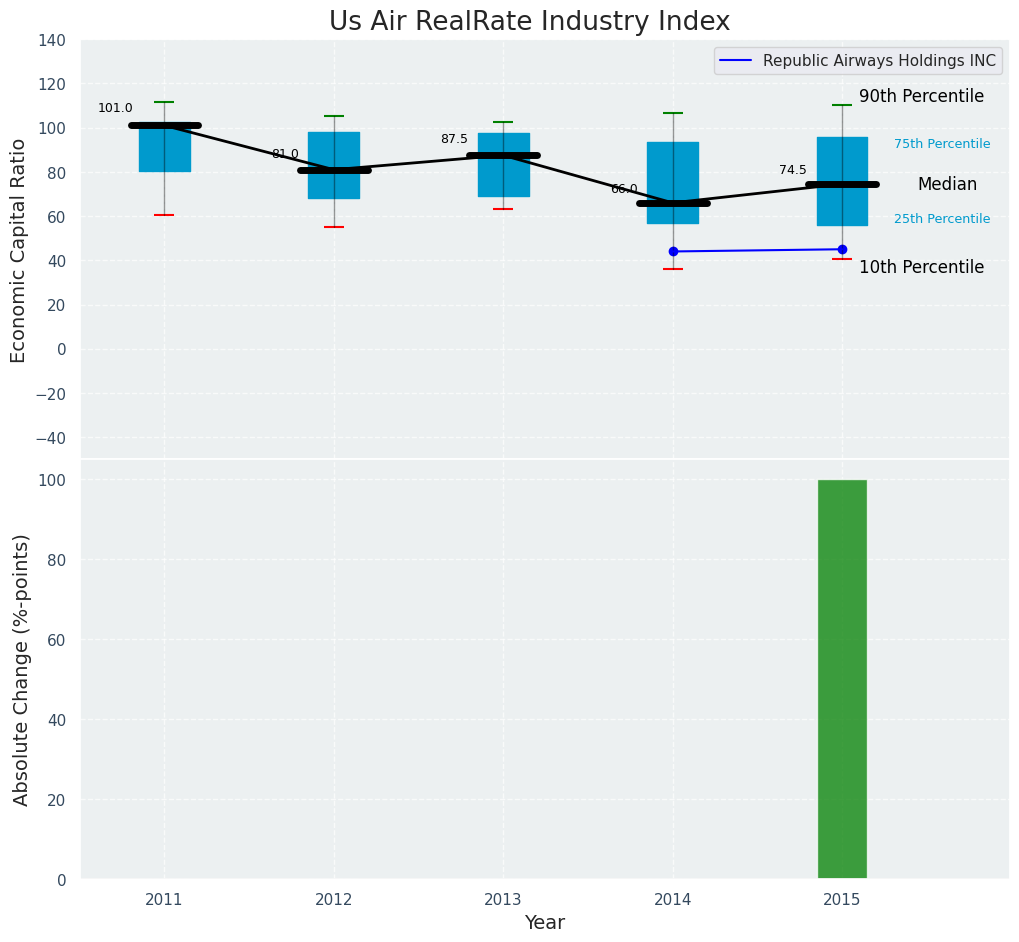Image resolution: width=1019 pixels, height=942 pixels.
Task: Click the 87.5 median value label
Action: [454, 139]
